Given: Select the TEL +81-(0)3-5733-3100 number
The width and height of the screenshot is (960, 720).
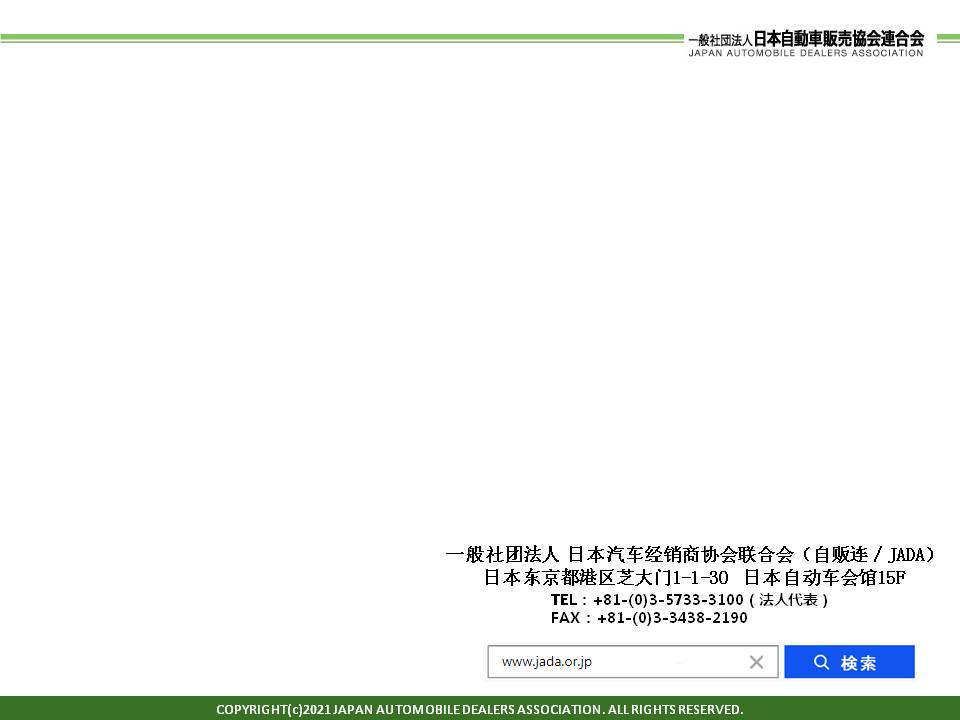Looking at the screenshot, I should click(x=668, y=600).
